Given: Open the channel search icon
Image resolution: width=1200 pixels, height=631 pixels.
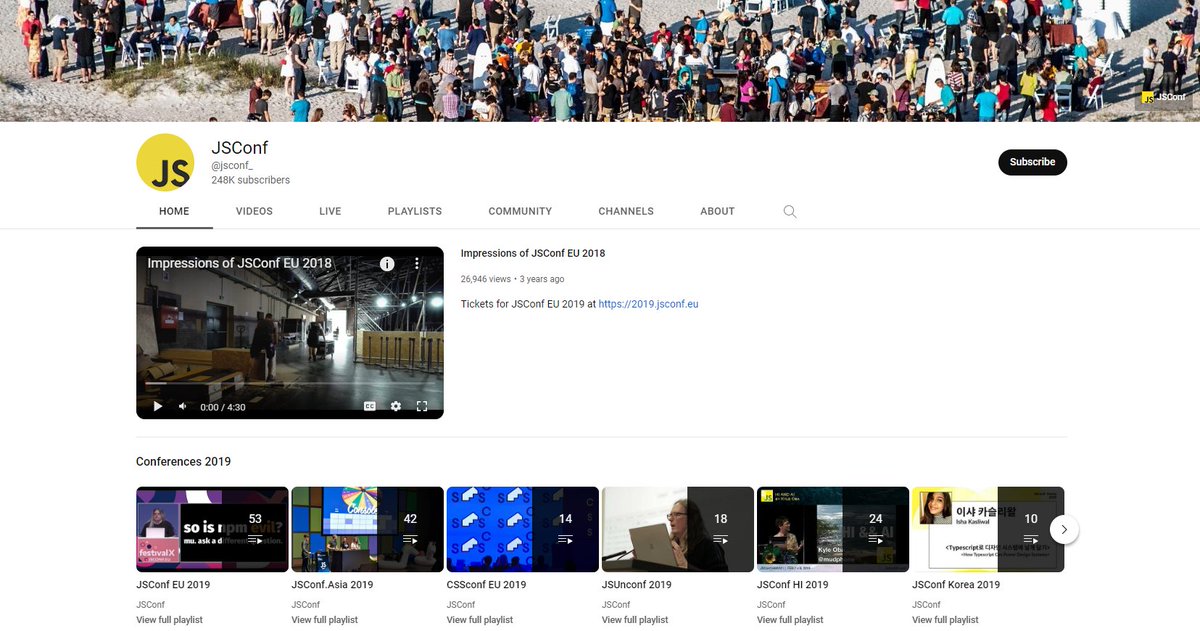Looking at the screenshot, I should [x=789, y=211].
